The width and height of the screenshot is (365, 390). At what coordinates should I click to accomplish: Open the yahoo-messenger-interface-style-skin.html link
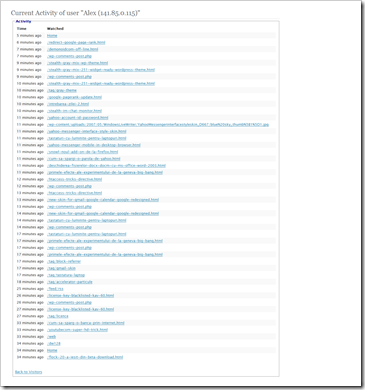pos(87,131)
